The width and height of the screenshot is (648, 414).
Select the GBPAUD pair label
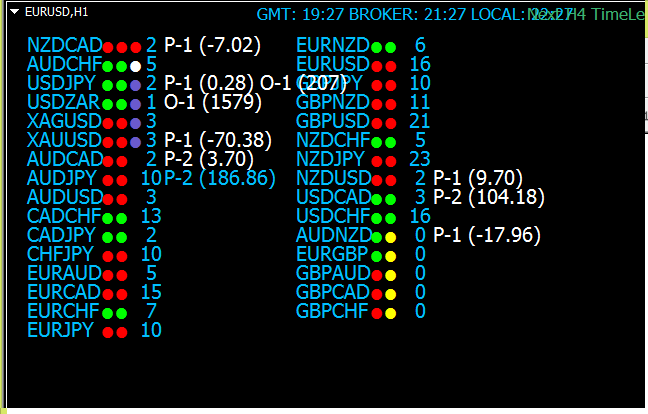pos(334,273)
